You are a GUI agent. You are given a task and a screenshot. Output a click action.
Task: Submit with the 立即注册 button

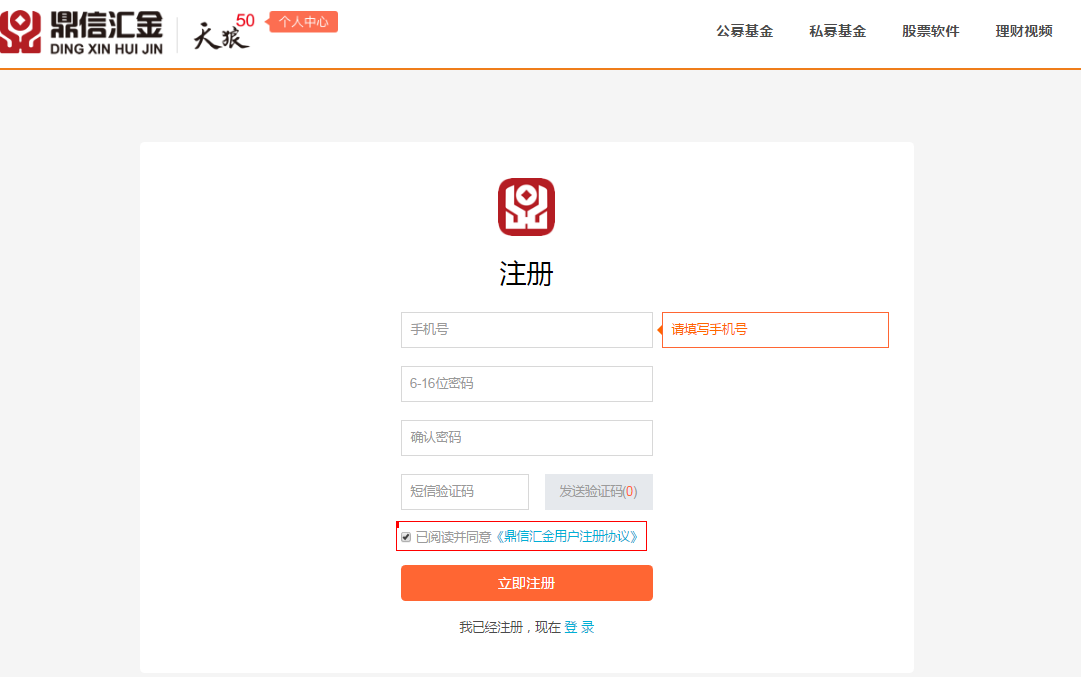527,583
